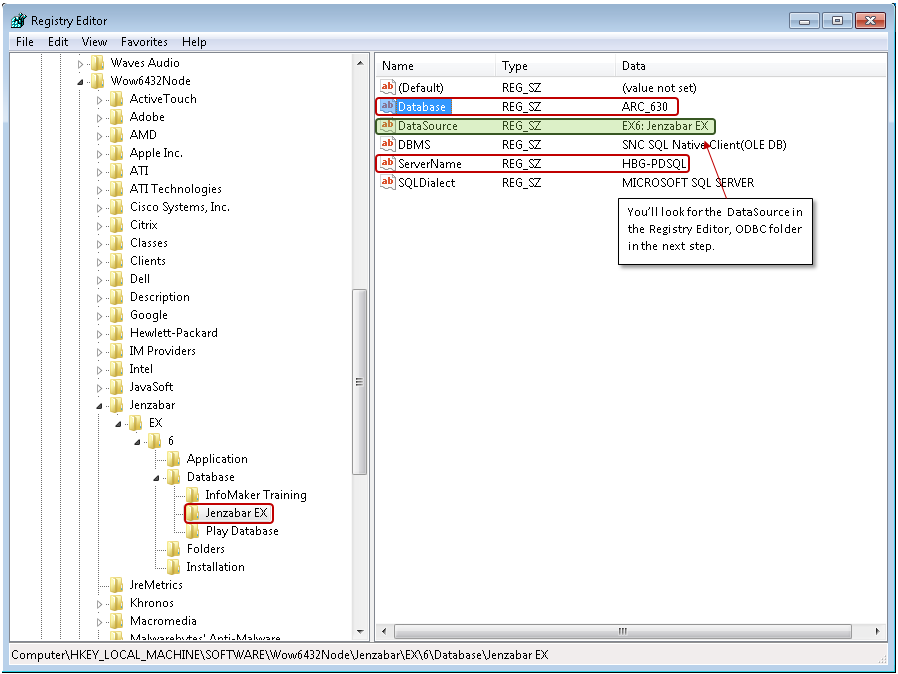Image resolution: width=898 pixels, height=674 pixels.
Task: Click the Registry Editor title bar icon
Action: point(18,20)
